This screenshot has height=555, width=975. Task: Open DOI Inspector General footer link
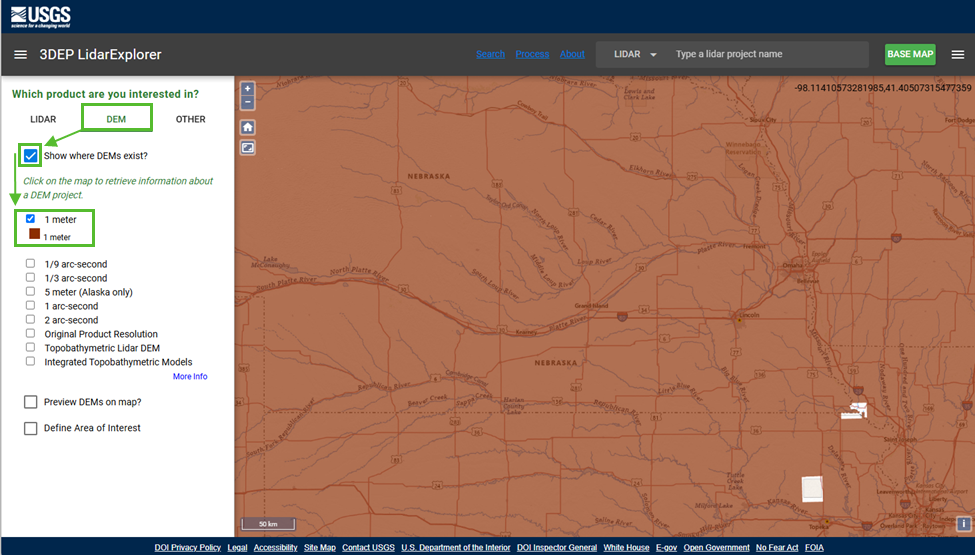pos(557,548)
